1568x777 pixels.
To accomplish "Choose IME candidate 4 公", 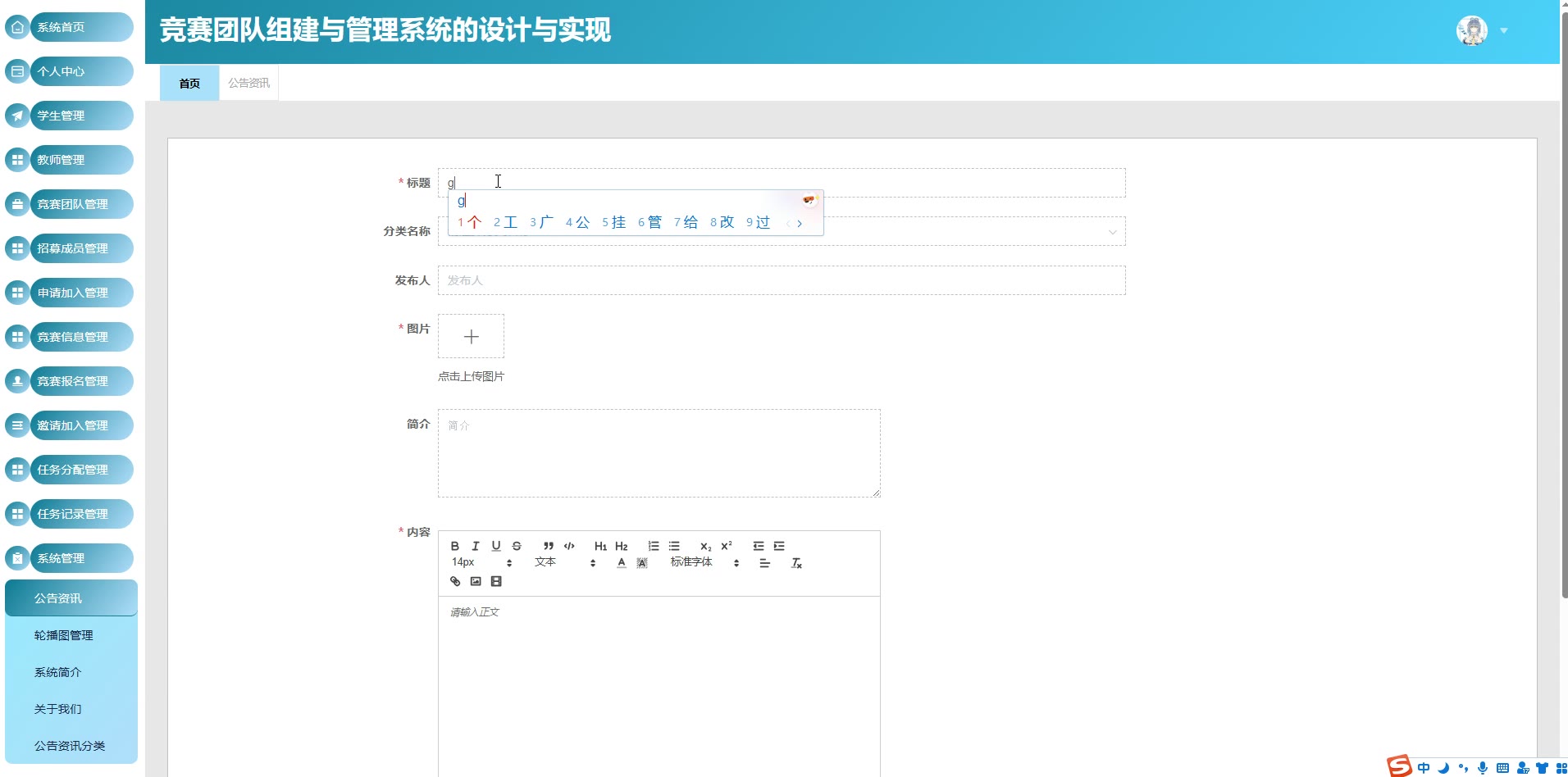I will (577, 222).
